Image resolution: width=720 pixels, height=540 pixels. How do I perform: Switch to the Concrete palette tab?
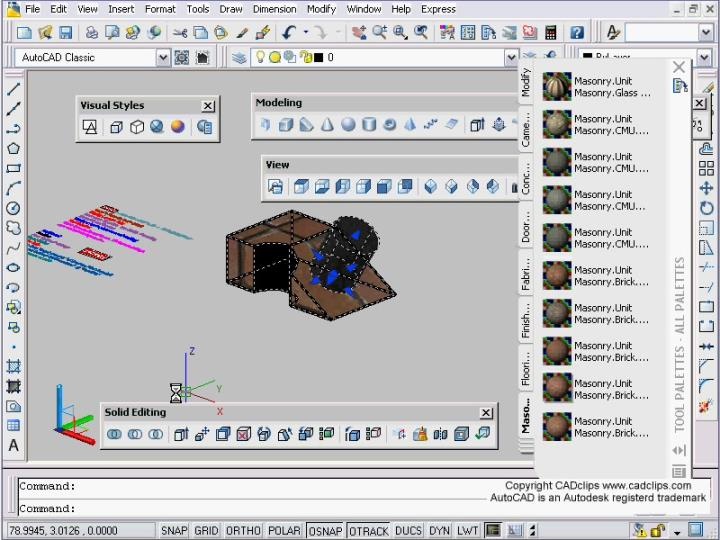pos(526,177)
